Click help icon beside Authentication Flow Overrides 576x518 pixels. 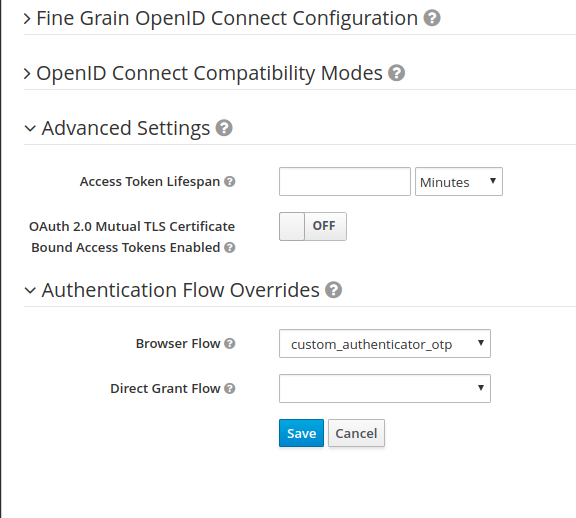[x=334, y=290]
